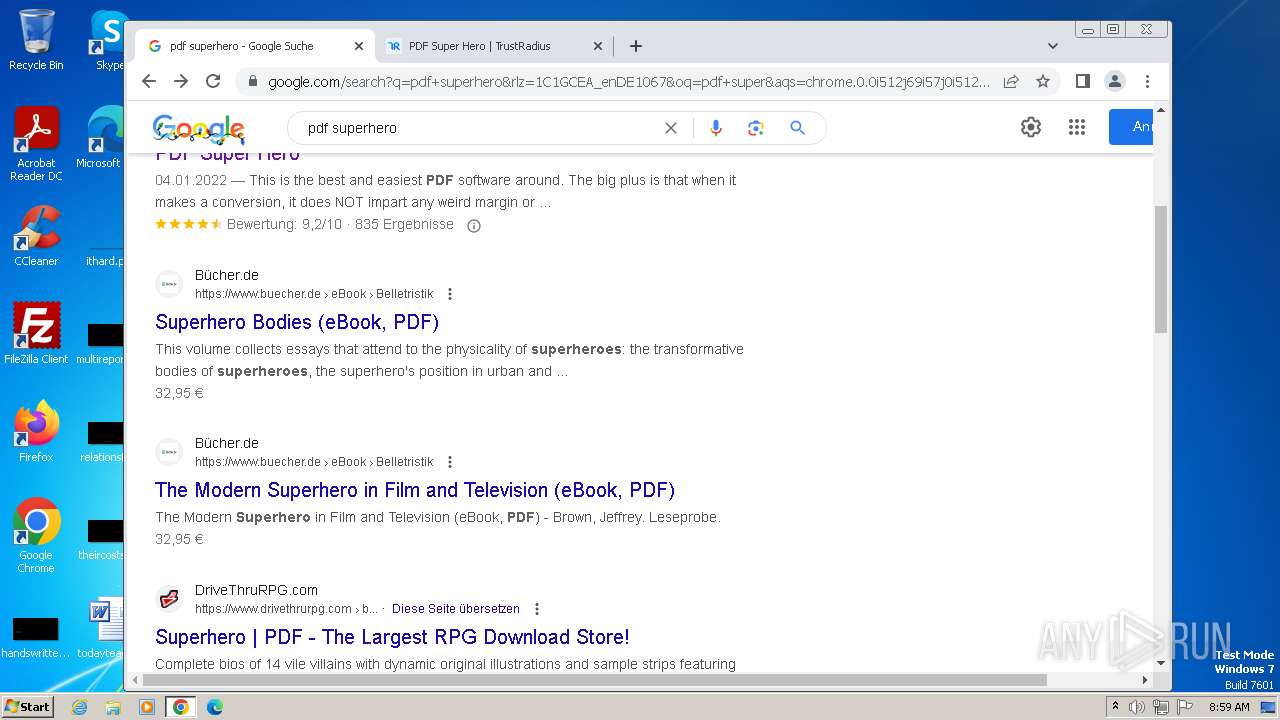Click the 8:59 AM taskbar clock

1229,707
